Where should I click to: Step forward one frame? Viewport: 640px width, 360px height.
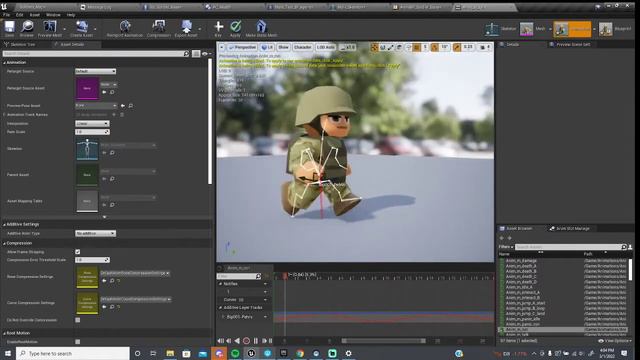(x=264, y=341)
